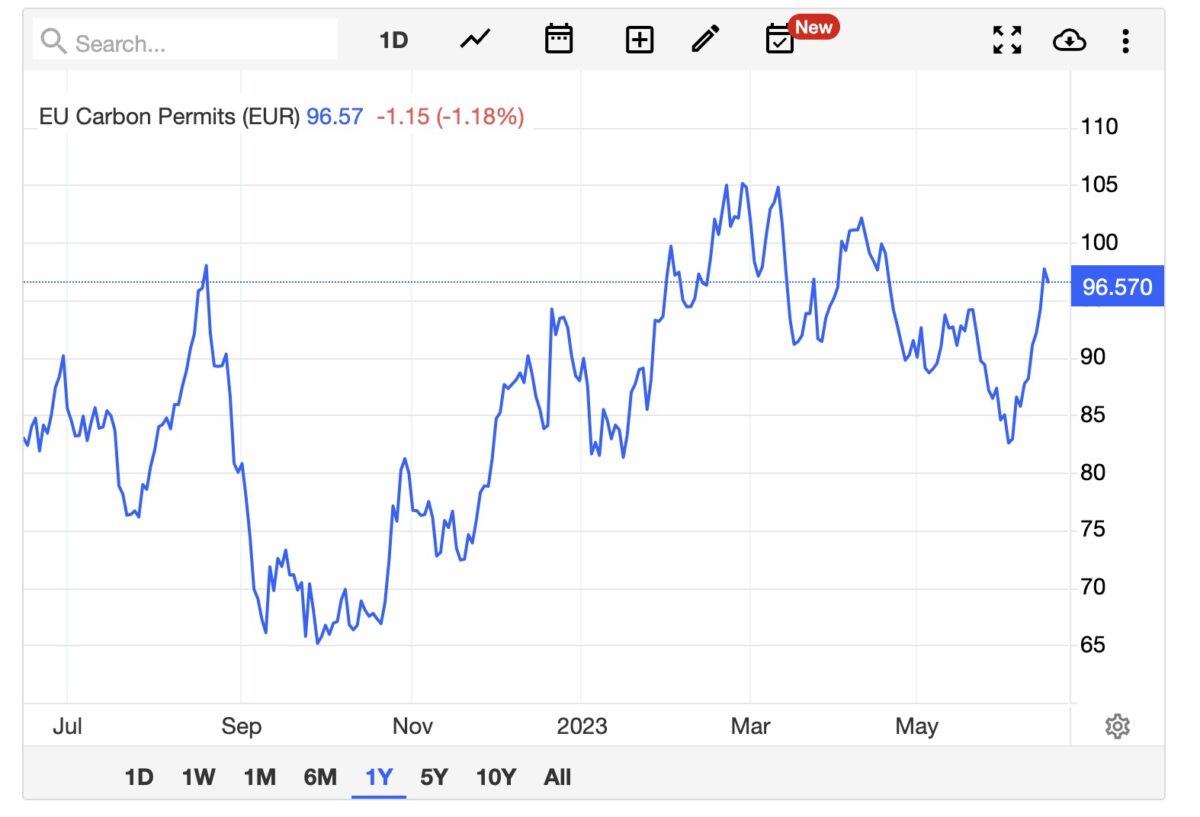
Task: Click the -1.15 (-1.18%) change text
Action: (450, 116)
